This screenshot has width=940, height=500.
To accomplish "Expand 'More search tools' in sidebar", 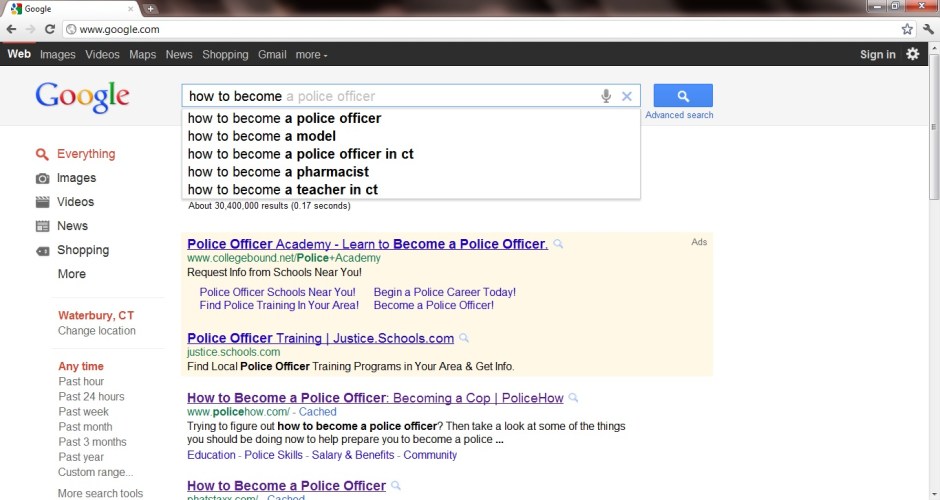I will pyautogui.click(x=100, y=493).
